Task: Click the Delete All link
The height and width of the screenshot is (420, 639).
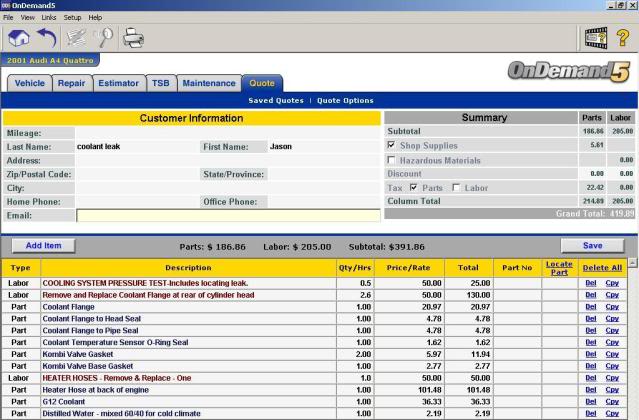Action: point(602,268)
